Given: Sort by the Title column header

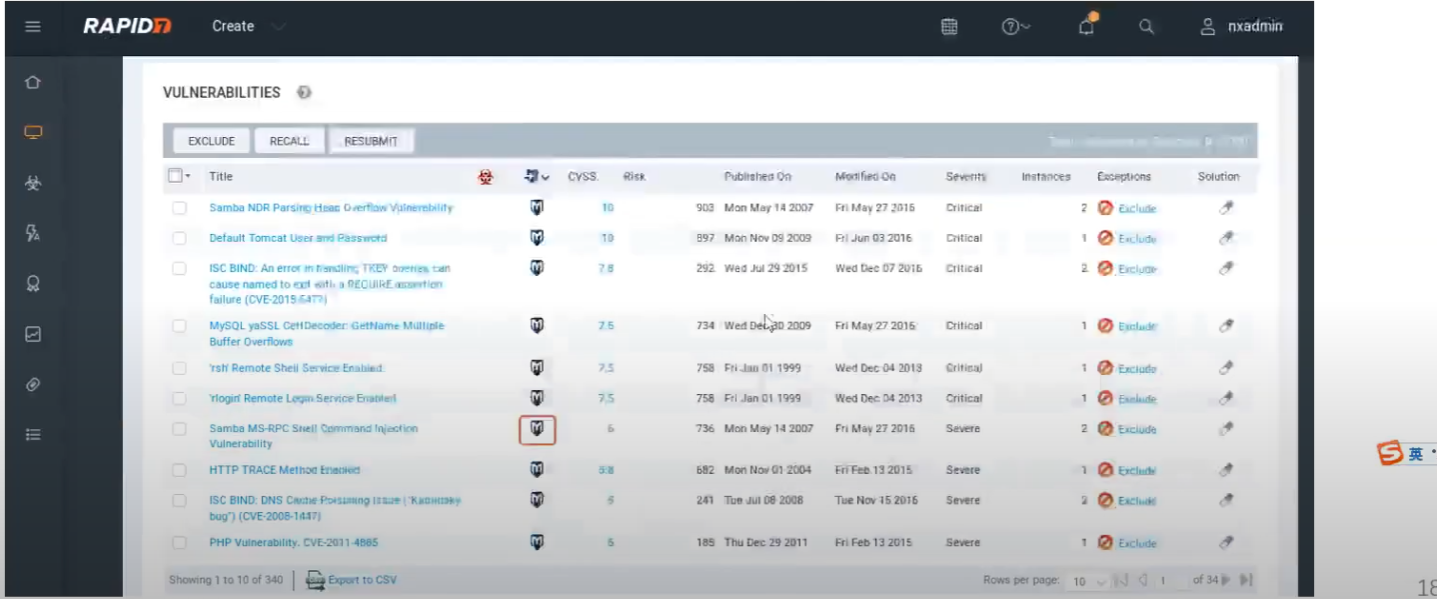Looking at the screenshot, I should tap(221, 177).
